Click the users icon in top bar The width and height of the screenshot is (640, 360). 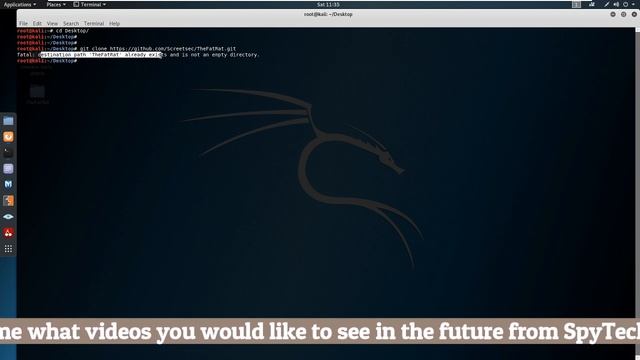click(x=592, y=4)
